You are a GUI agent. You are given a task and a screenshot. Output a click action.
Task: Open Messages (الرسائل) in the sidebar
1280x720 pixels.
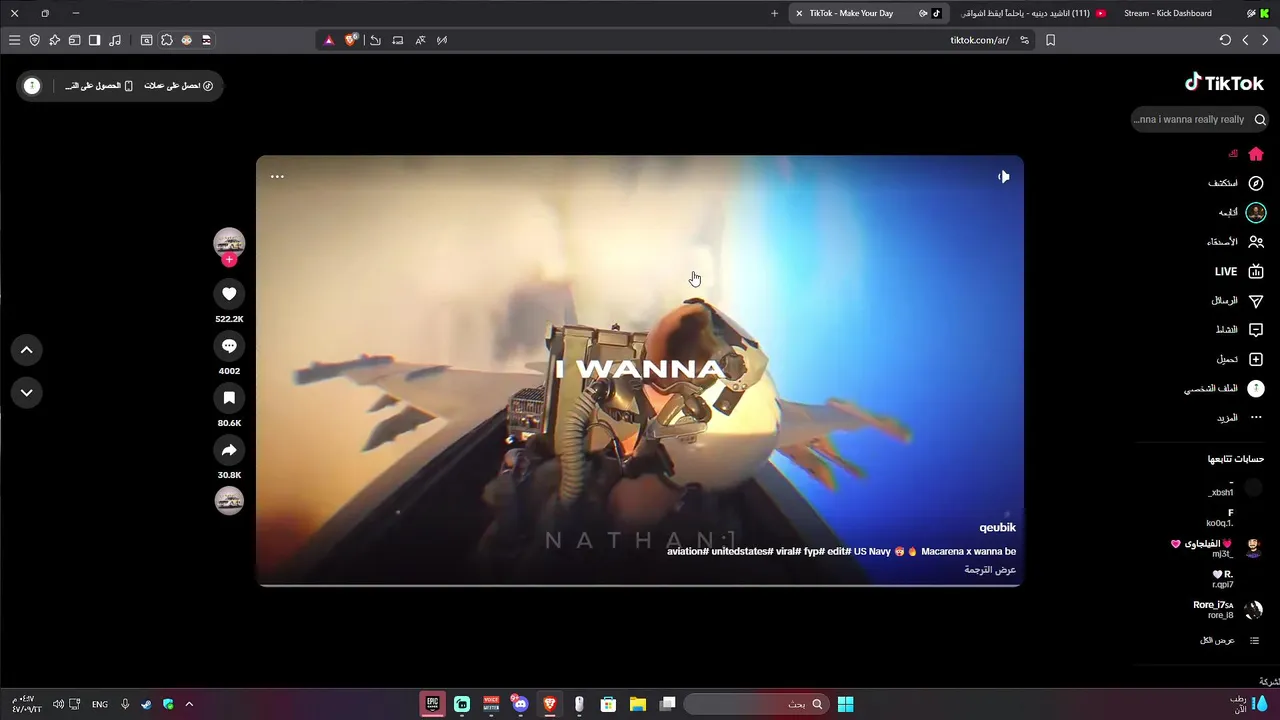tap(1237, 301)
